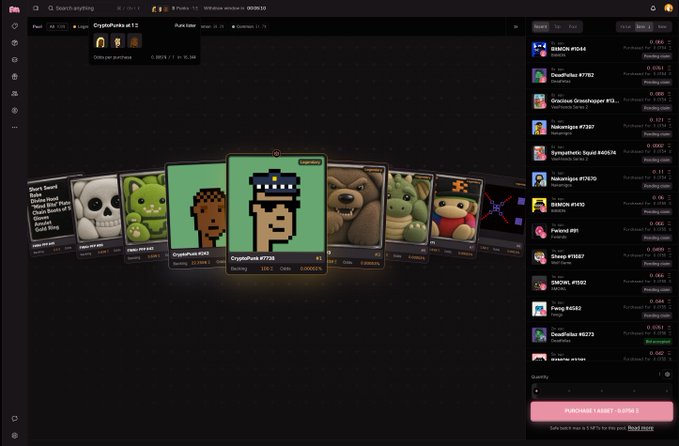The image size is (679, 446).
Task: Open Fwog #4582 activity row
Action: (x=601, y=309)
